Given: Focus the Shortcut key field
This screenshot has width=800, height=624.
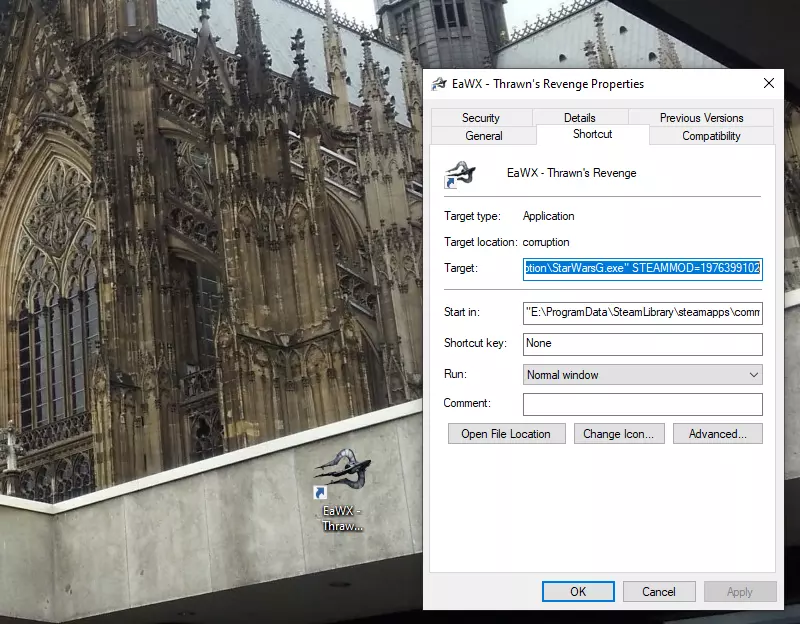Looking at the screenshot, I should tap(642, 344).
